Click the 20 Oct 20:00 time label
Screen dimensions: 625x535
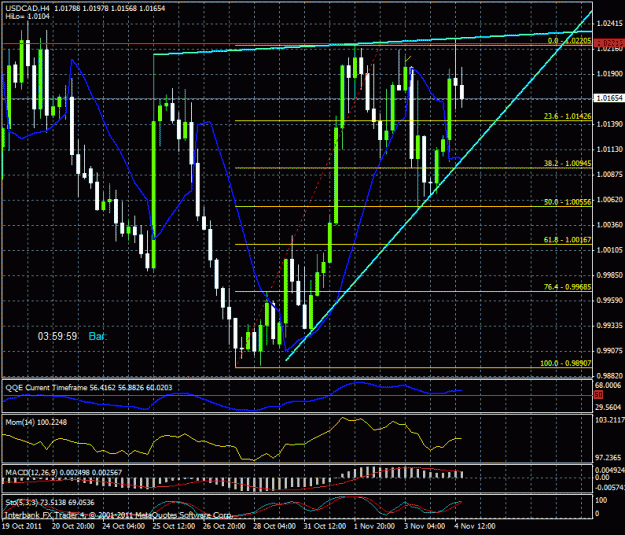coord(73,526)
